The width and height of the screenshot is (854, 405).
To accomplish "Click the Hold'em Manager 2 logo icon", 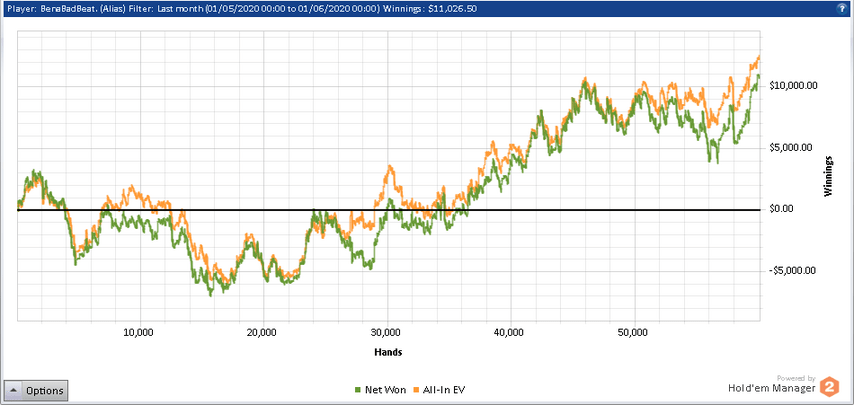I will pyautogui.click(x=831, y=386).
